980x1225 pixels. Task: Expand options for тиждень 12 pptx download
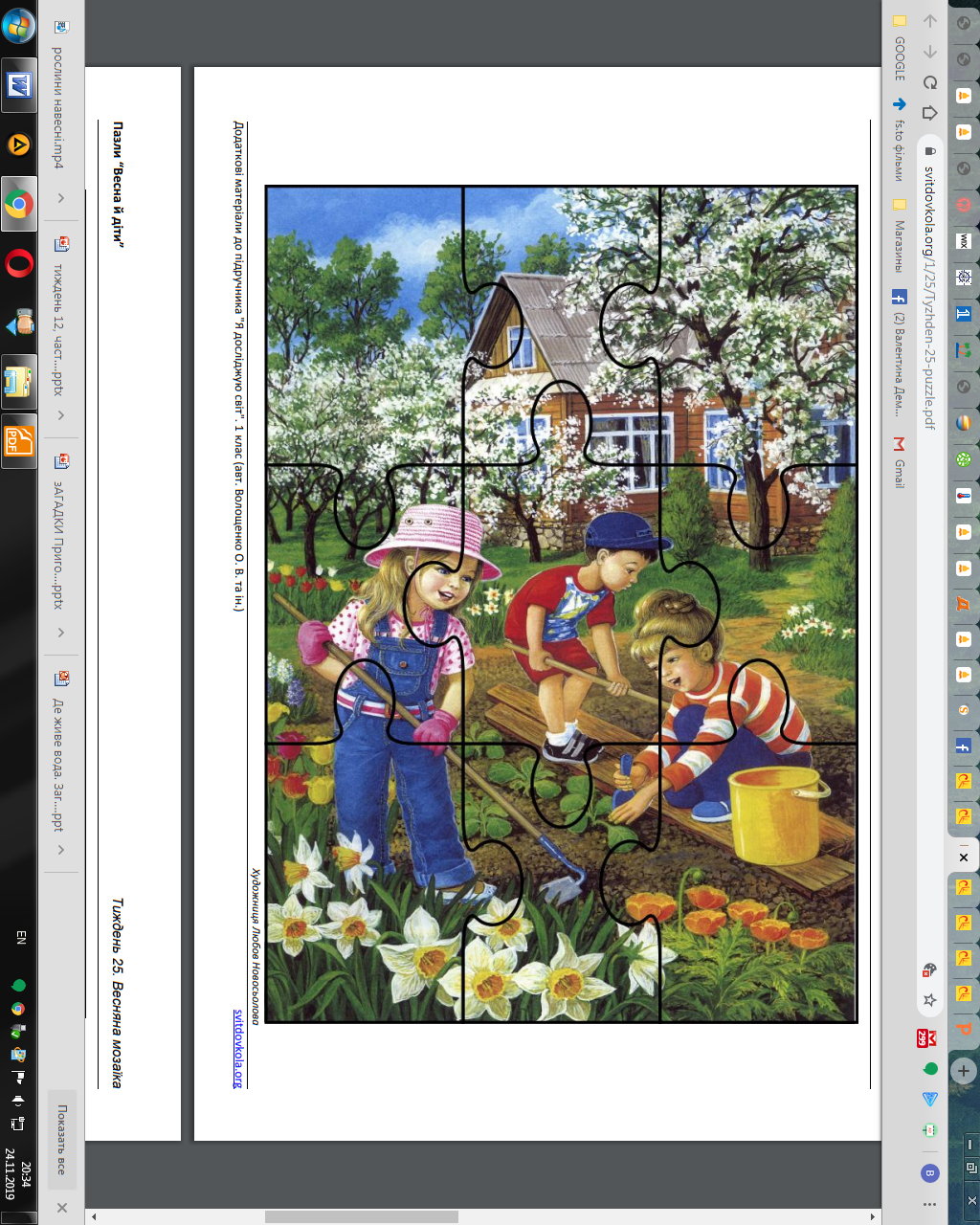coord(61,415)
